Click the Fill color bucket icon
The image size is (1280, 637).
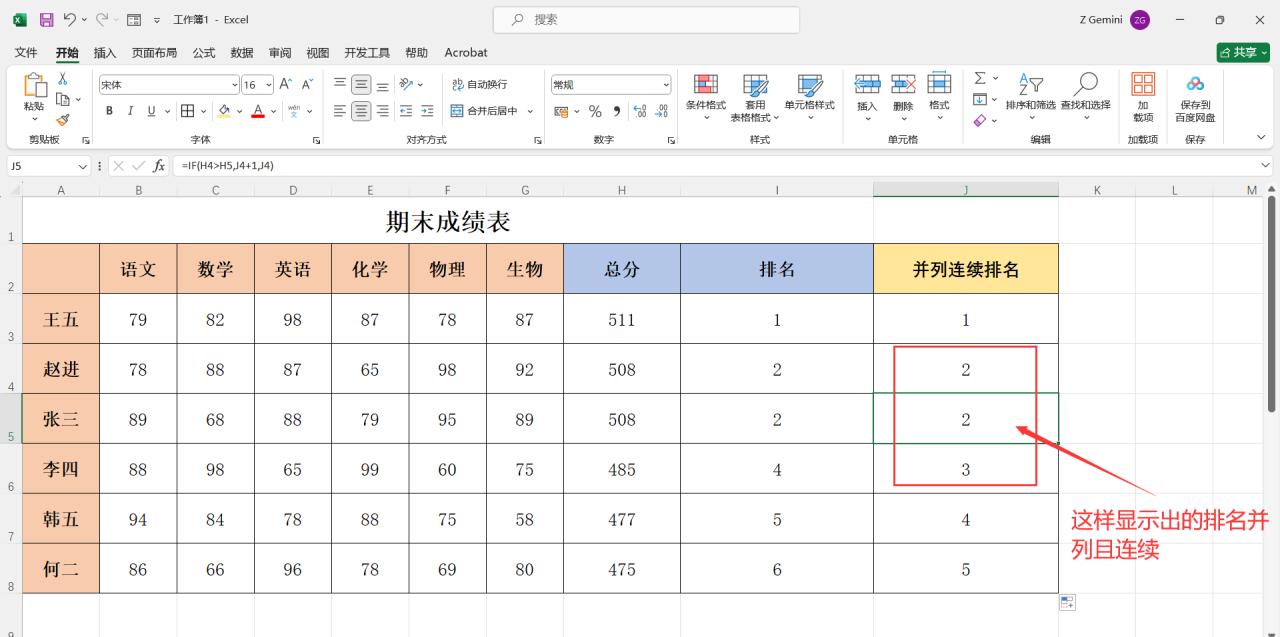(224, 111)
